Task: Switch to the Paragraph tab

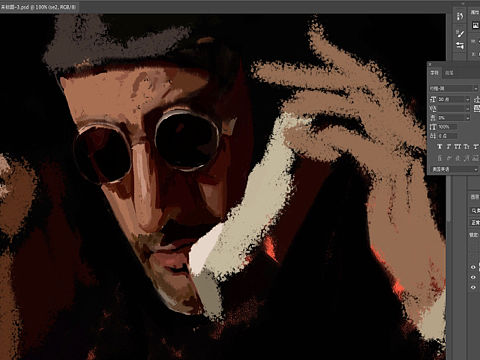Action: tap(449, 72)
